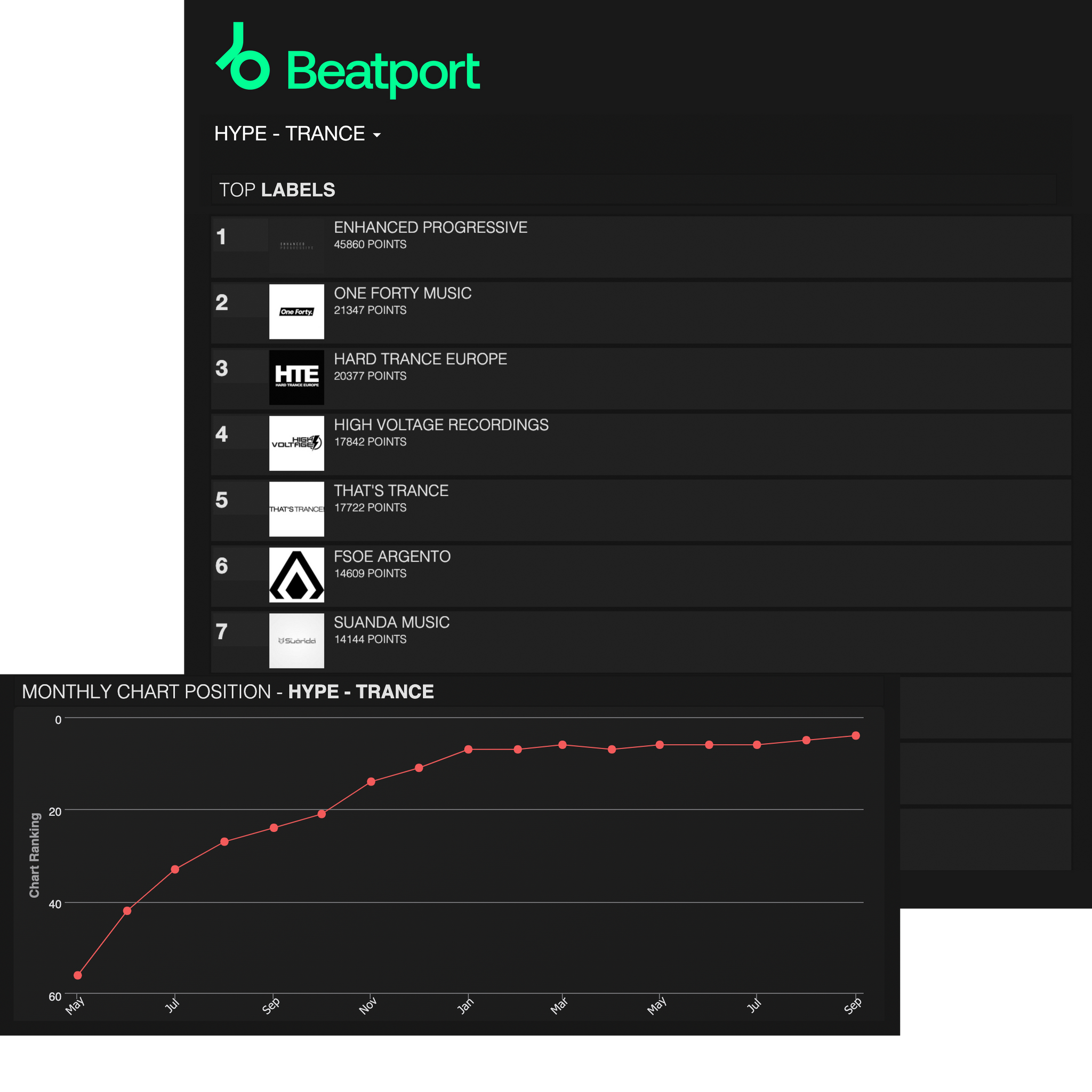Select the HARD TRANCE EUROPE label name
This screenshot has width=1092, height=1092.
click(x=421, y=359)
